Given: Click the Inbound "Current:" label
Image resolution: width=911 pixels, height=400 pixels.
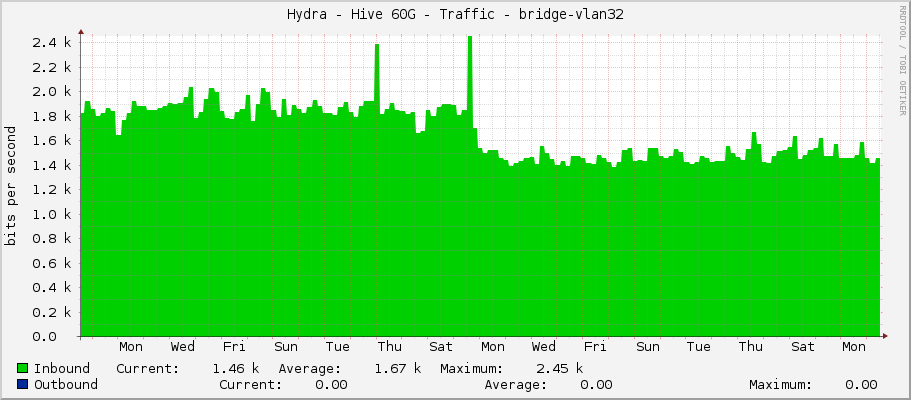Looking at the screenshot, I should pyautogui.click(x=148, y=368).
